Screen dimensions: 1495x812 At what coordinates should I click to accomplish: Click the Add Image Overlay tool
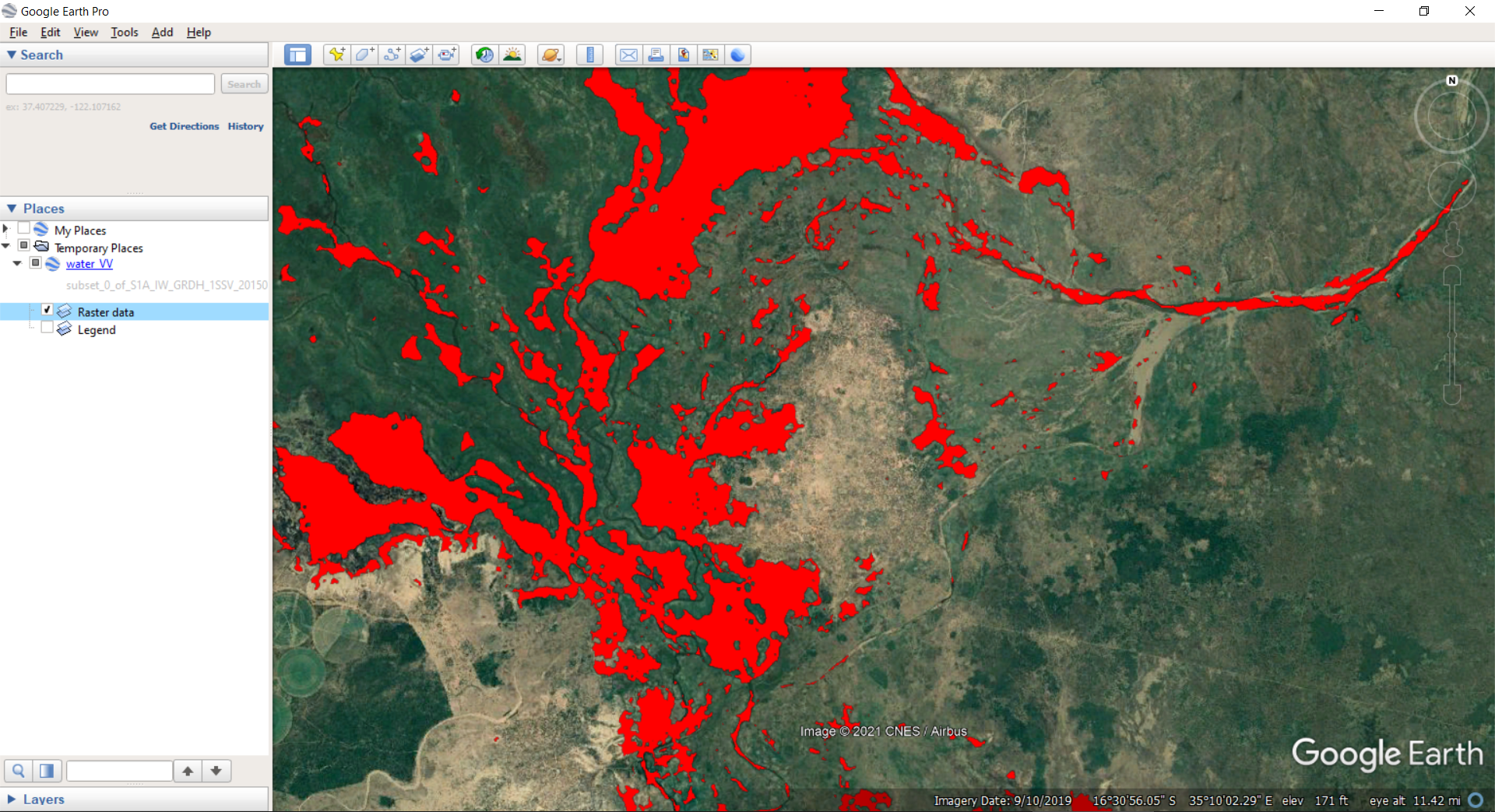[x=419, y=54]
